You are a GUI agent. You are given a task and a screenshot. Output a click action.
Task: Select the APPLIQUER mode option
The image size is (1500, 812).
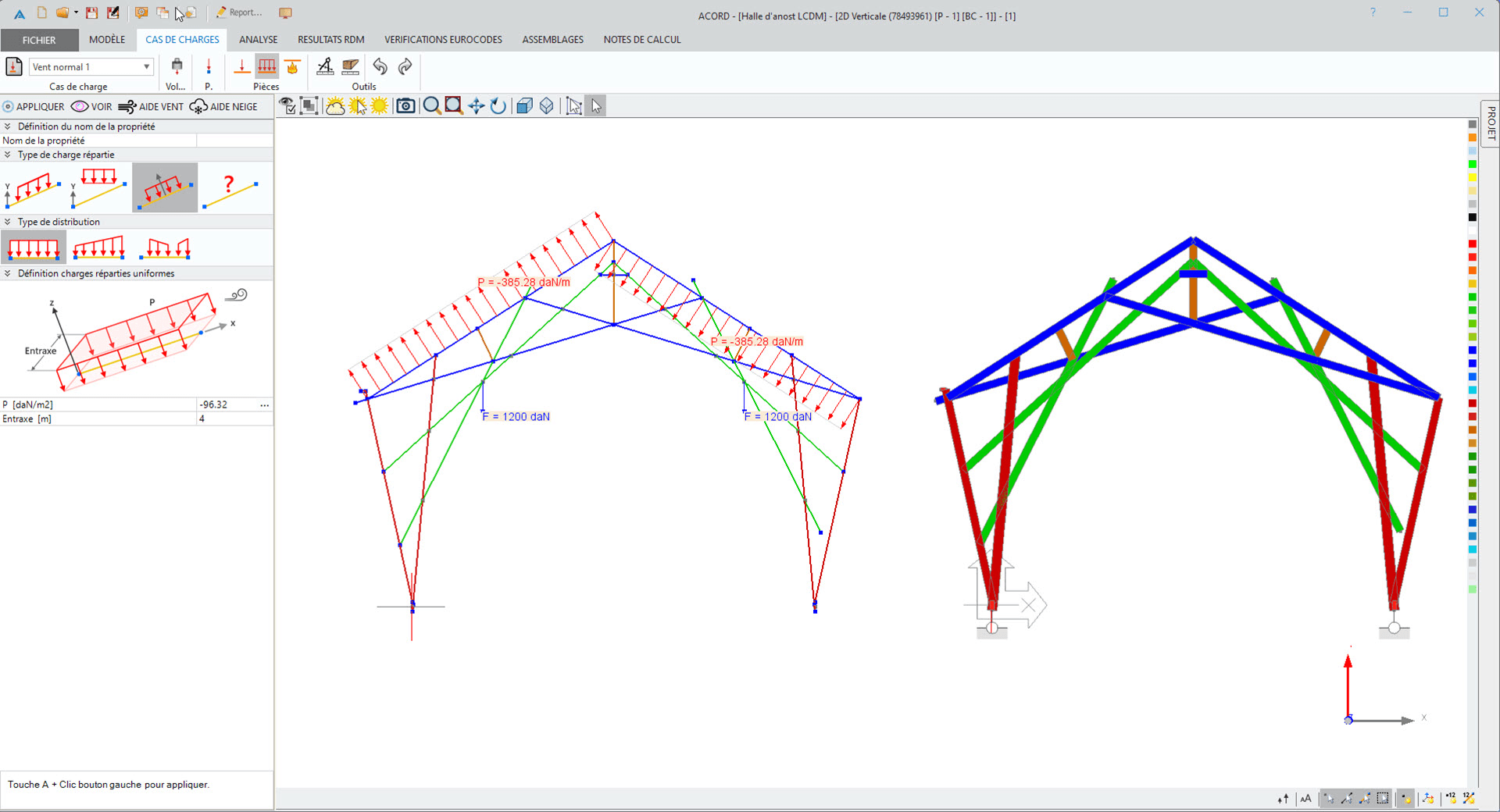tap(34, 107)
